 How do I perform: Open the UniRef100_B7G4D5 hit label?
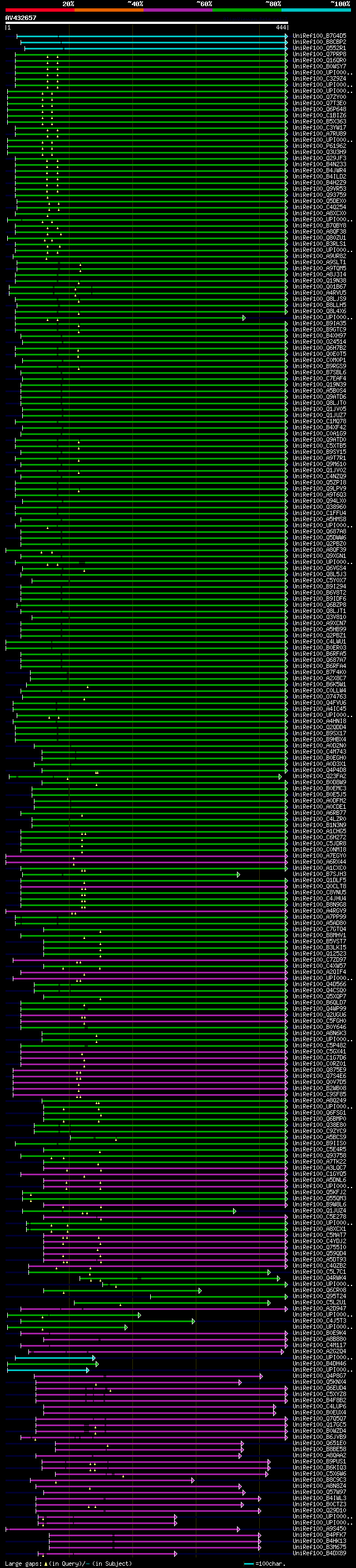pos(319,36)
